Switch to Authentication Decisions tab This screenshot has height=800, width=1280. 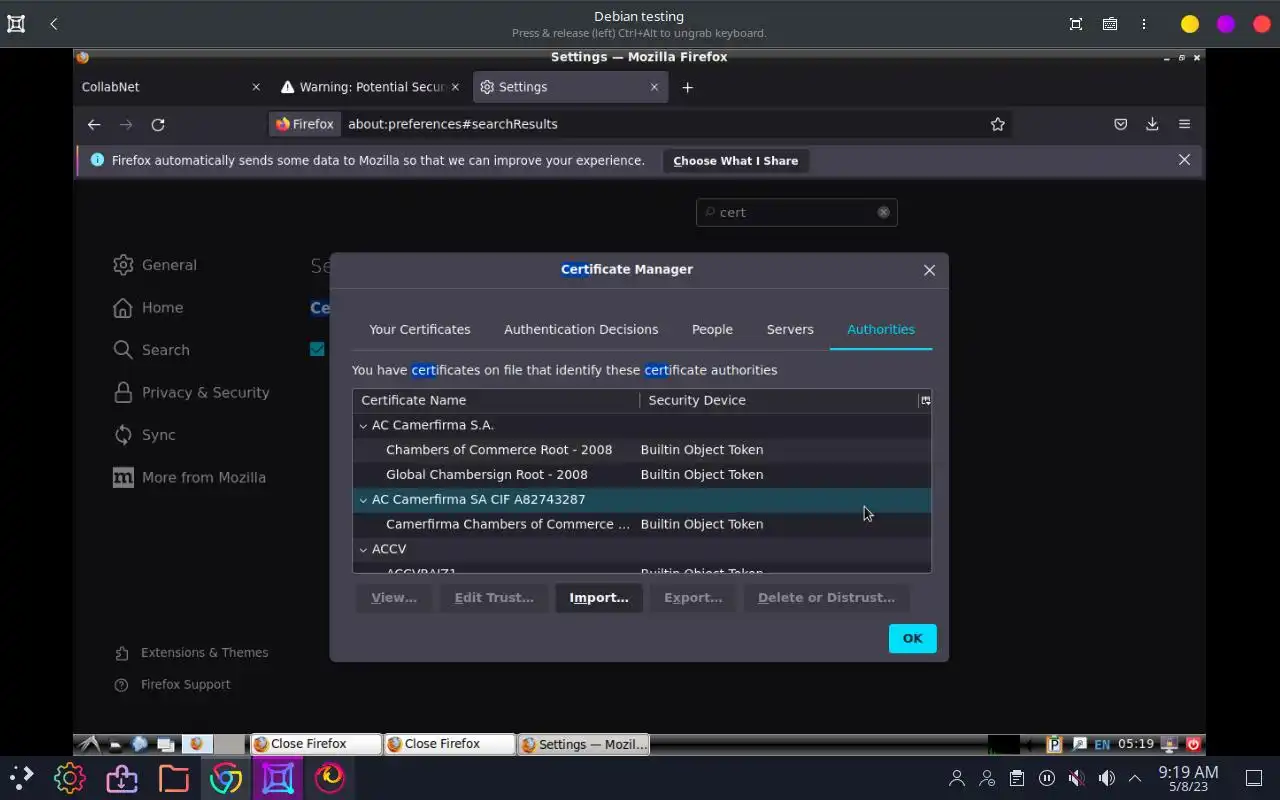(581, 329)
